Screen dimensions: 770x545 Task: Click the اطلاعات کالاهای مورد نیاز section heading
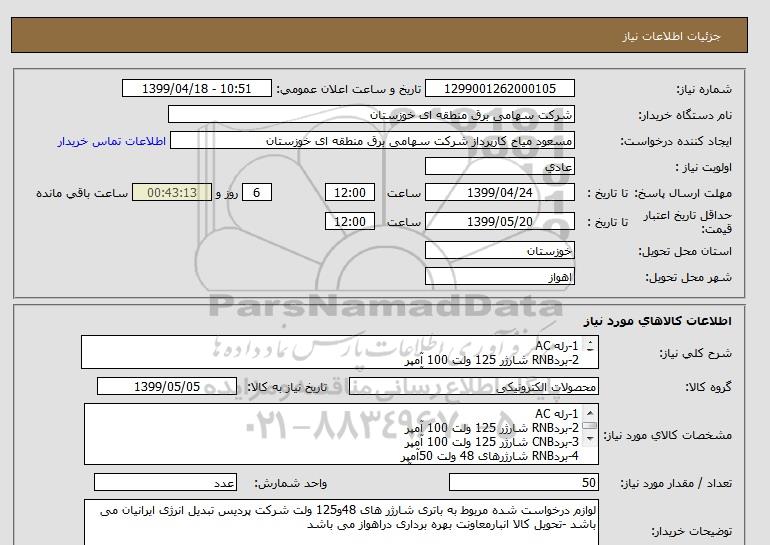[658, 321]
